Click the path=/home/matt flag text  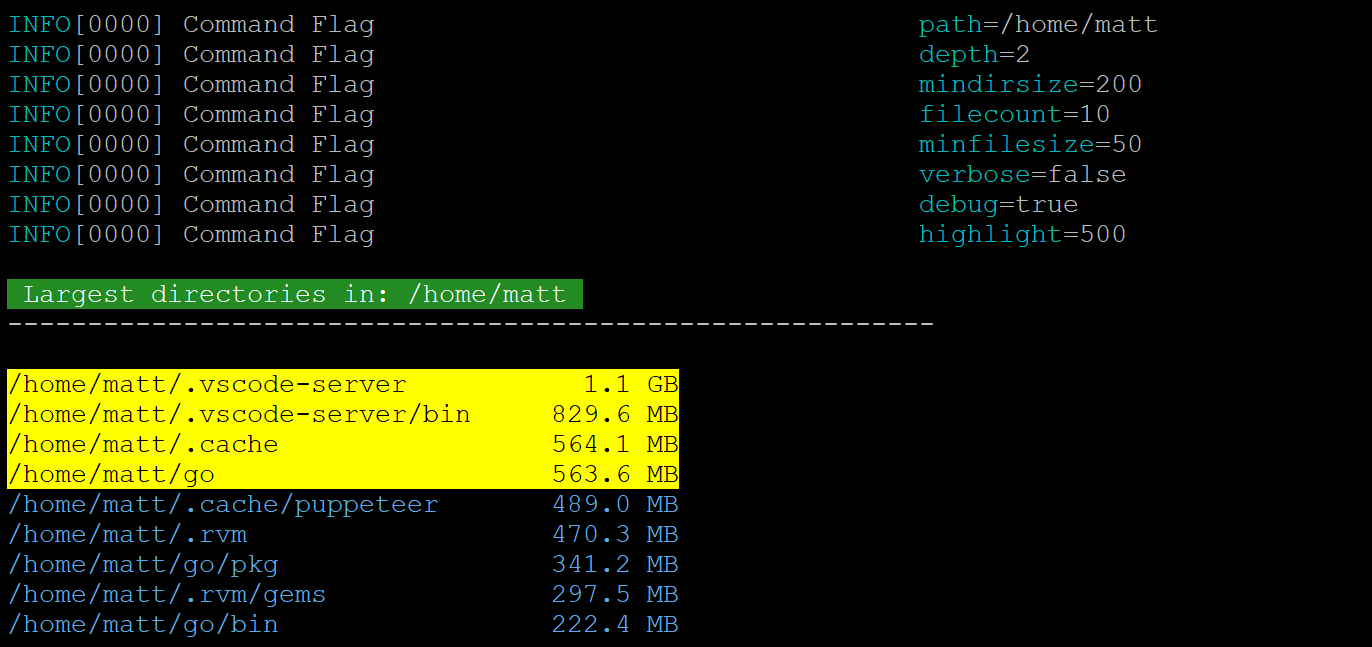tap(1038, 24)
